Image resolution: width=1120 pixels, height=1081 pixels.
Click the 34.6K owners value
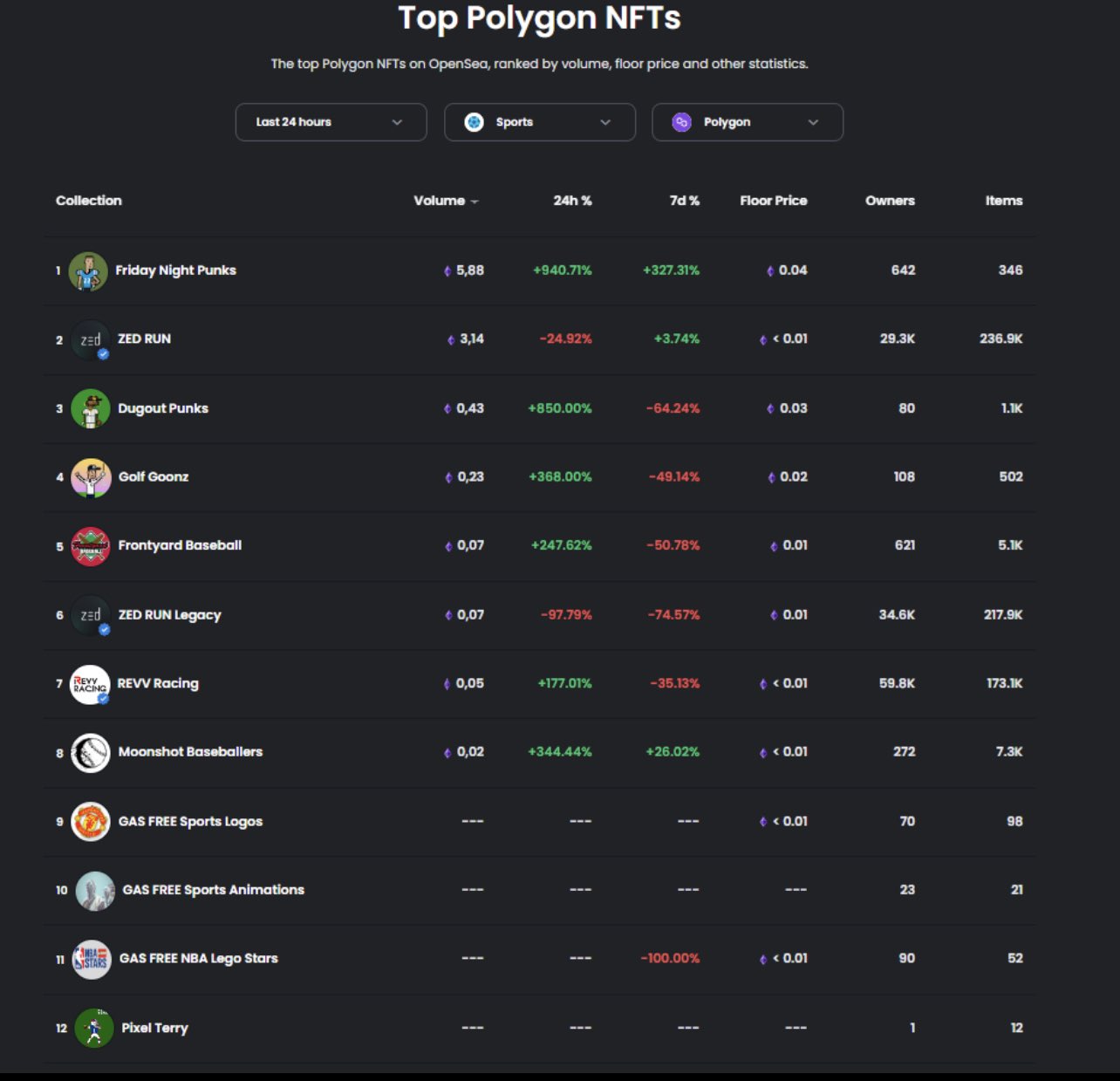(897, 615)
